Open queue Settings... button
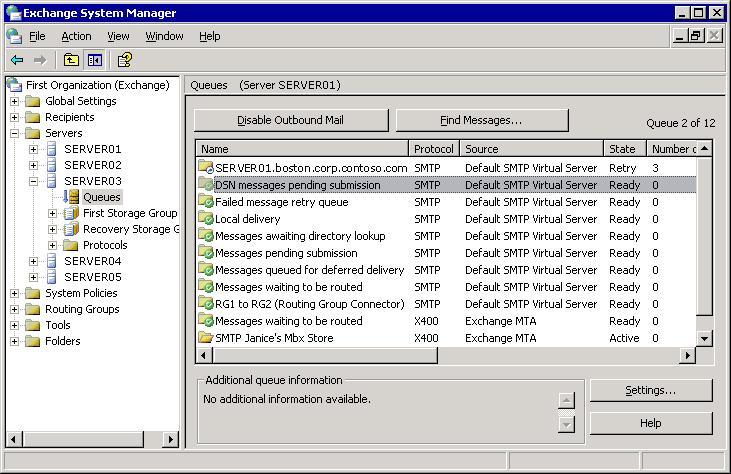Viewport: 731px width, 474px height. tap(651, 390)
